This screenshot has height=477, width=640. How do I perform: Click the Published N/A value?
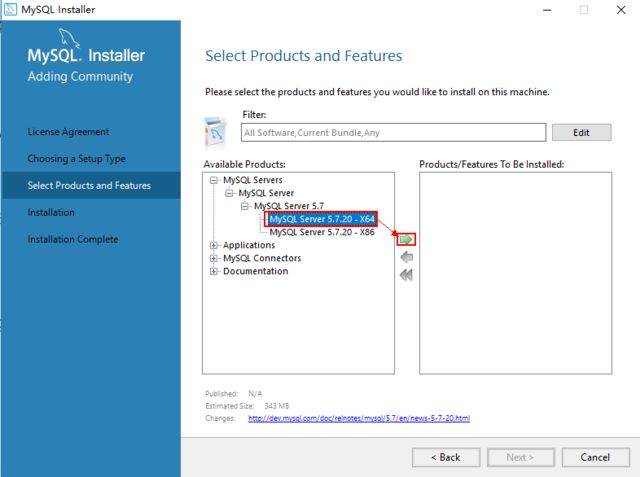point(255,394)
